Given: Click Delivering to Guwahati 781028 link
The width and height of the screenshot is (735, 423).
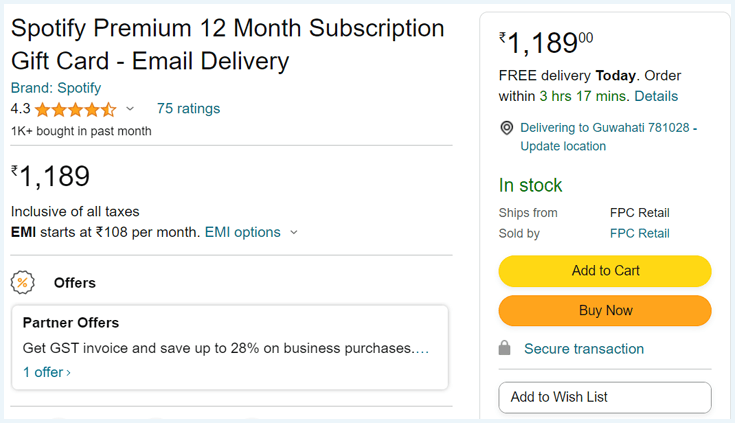Looking at the screenshot, I should (608, 128).
